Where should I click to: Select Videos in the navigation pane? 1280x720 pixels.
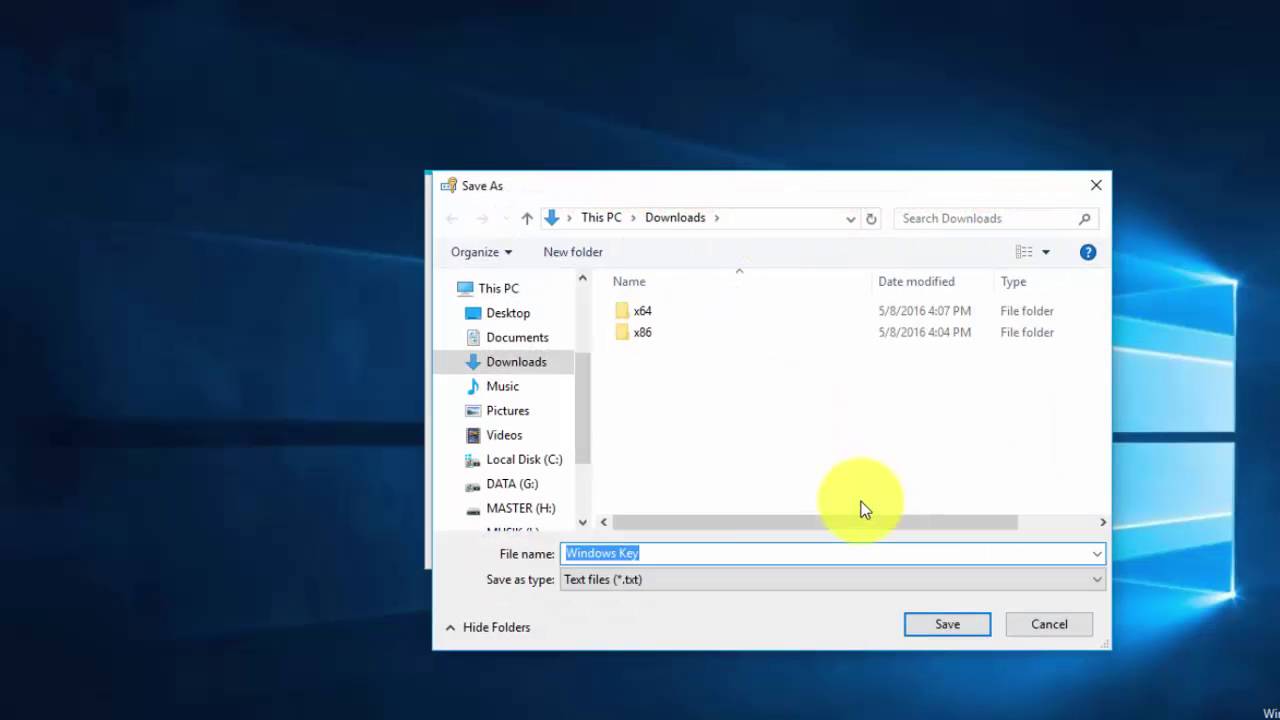coord(504,435)
